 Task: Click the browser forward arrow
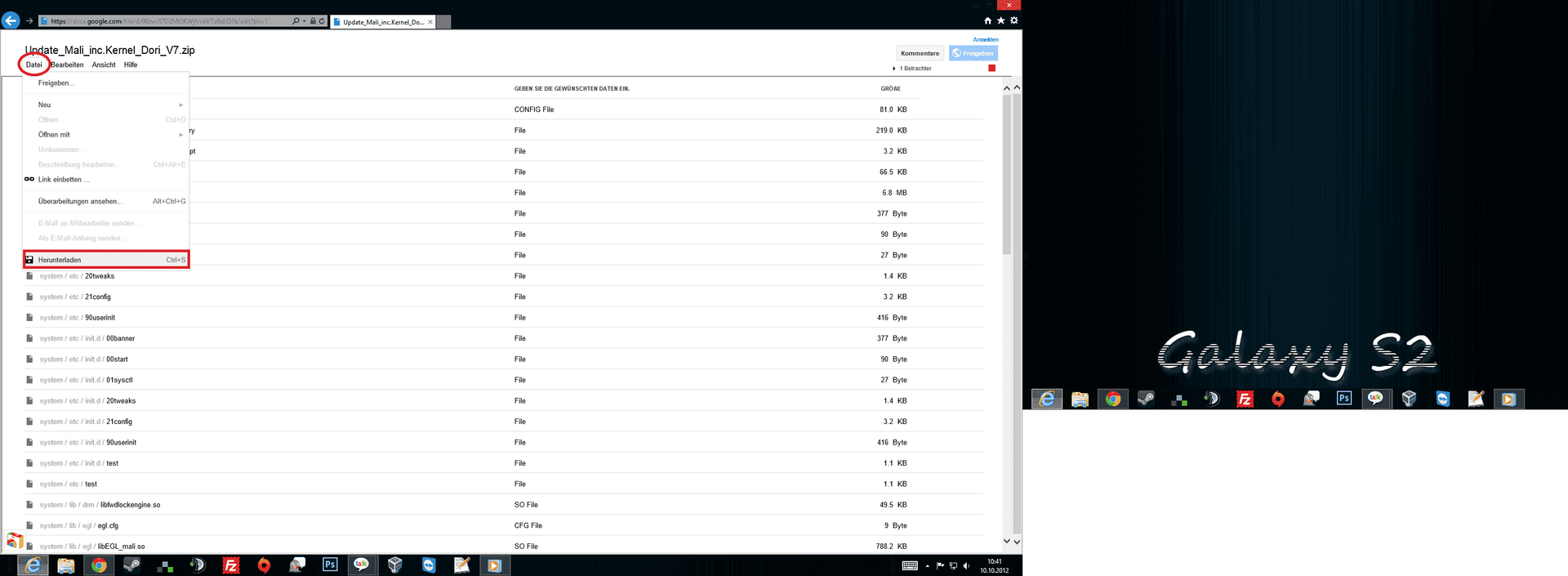click(x=29, y=21)
